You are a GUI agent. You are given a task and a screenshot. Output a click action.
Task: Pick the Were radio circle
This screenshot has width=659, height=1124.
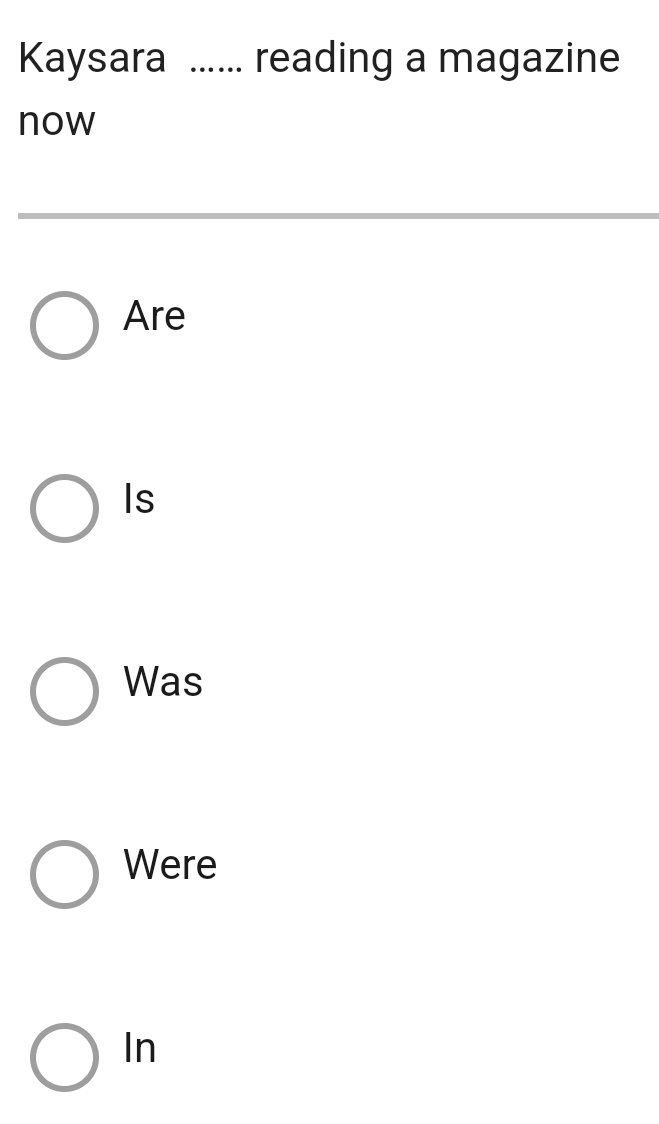65,874
